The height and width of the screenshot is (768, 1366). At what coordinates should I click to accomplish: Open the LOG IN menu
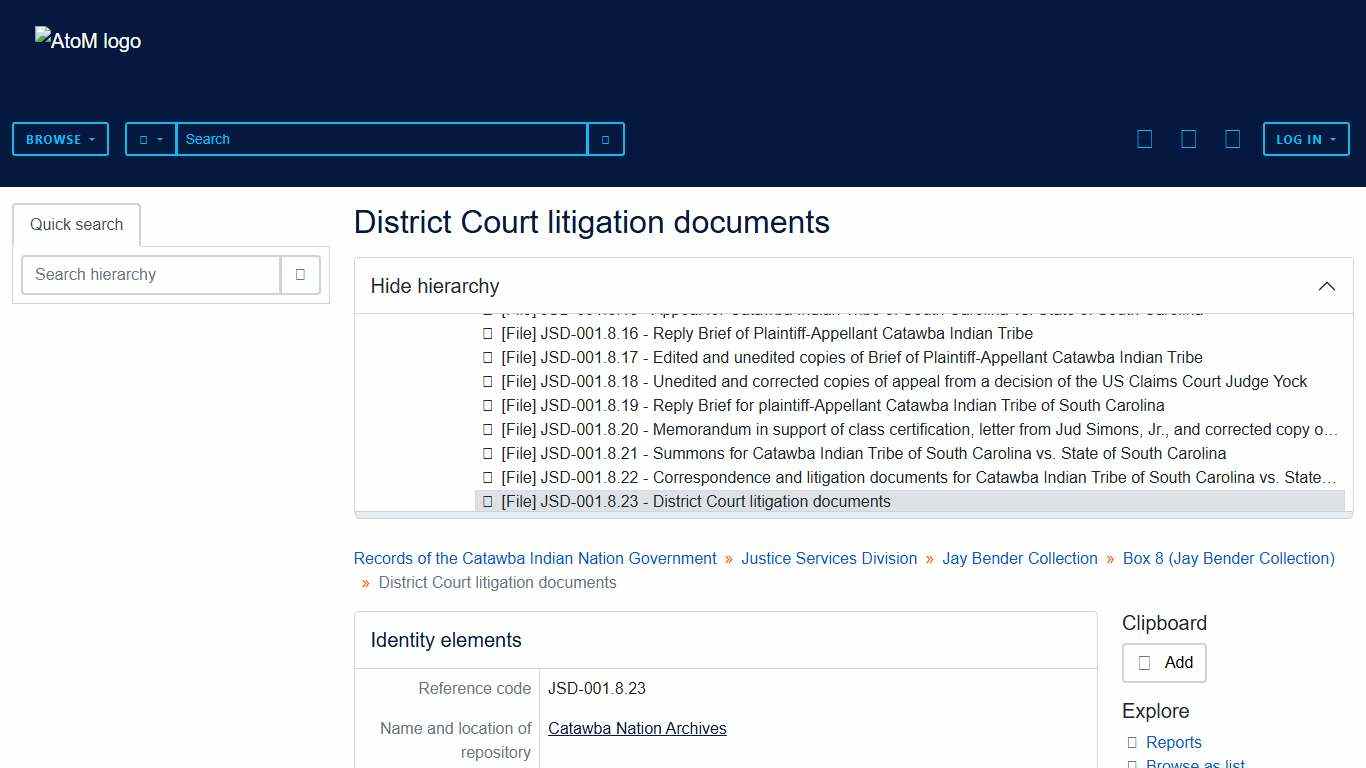1306,139
